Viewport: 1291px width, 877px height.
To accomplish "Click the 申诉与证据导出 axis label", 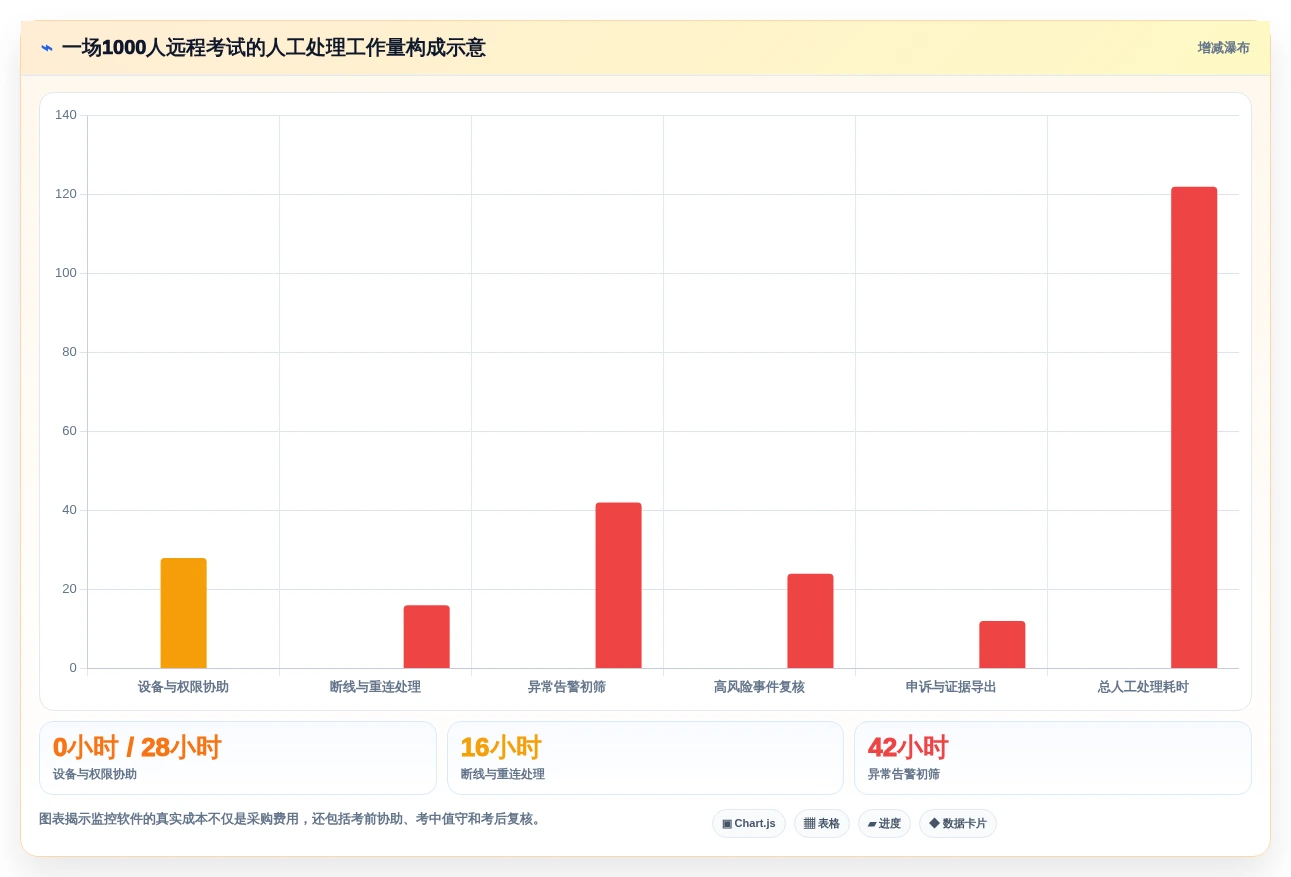I will [x=951, y=687].
